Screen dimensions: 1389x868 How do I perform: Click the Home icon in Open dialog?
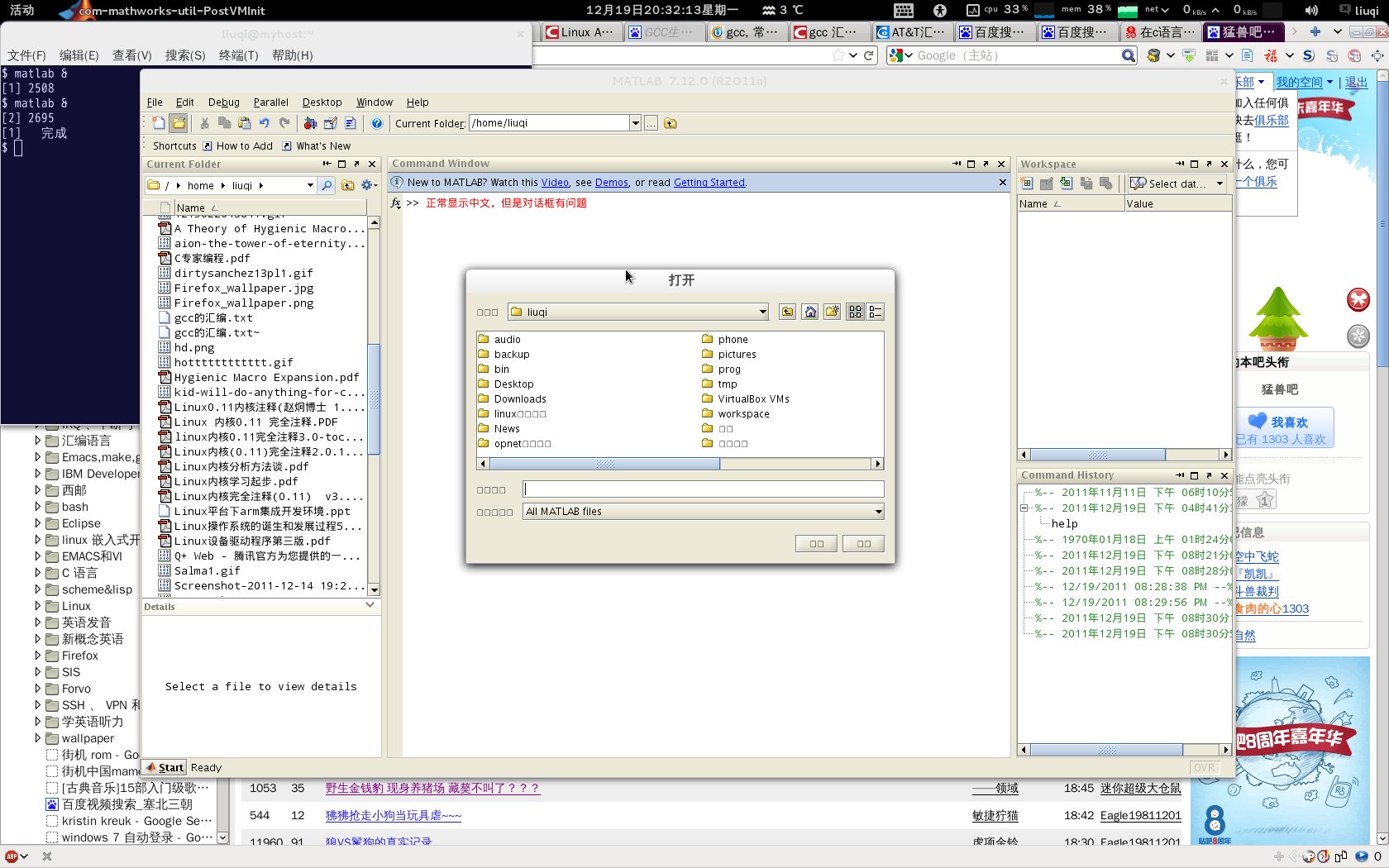810,312
